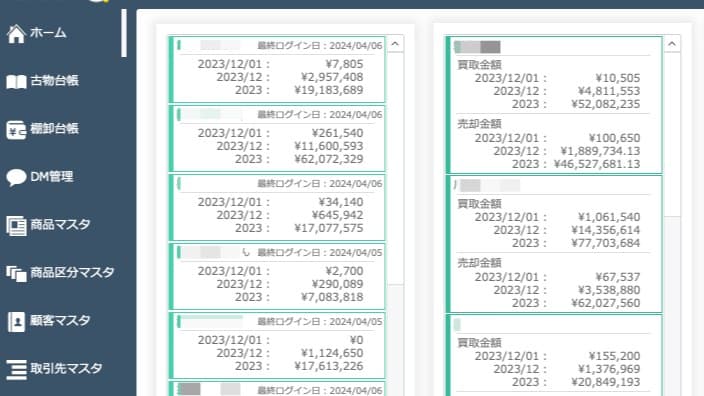
Task: Select the amount ¥62,027,560
Action: (x=606, y=304)
